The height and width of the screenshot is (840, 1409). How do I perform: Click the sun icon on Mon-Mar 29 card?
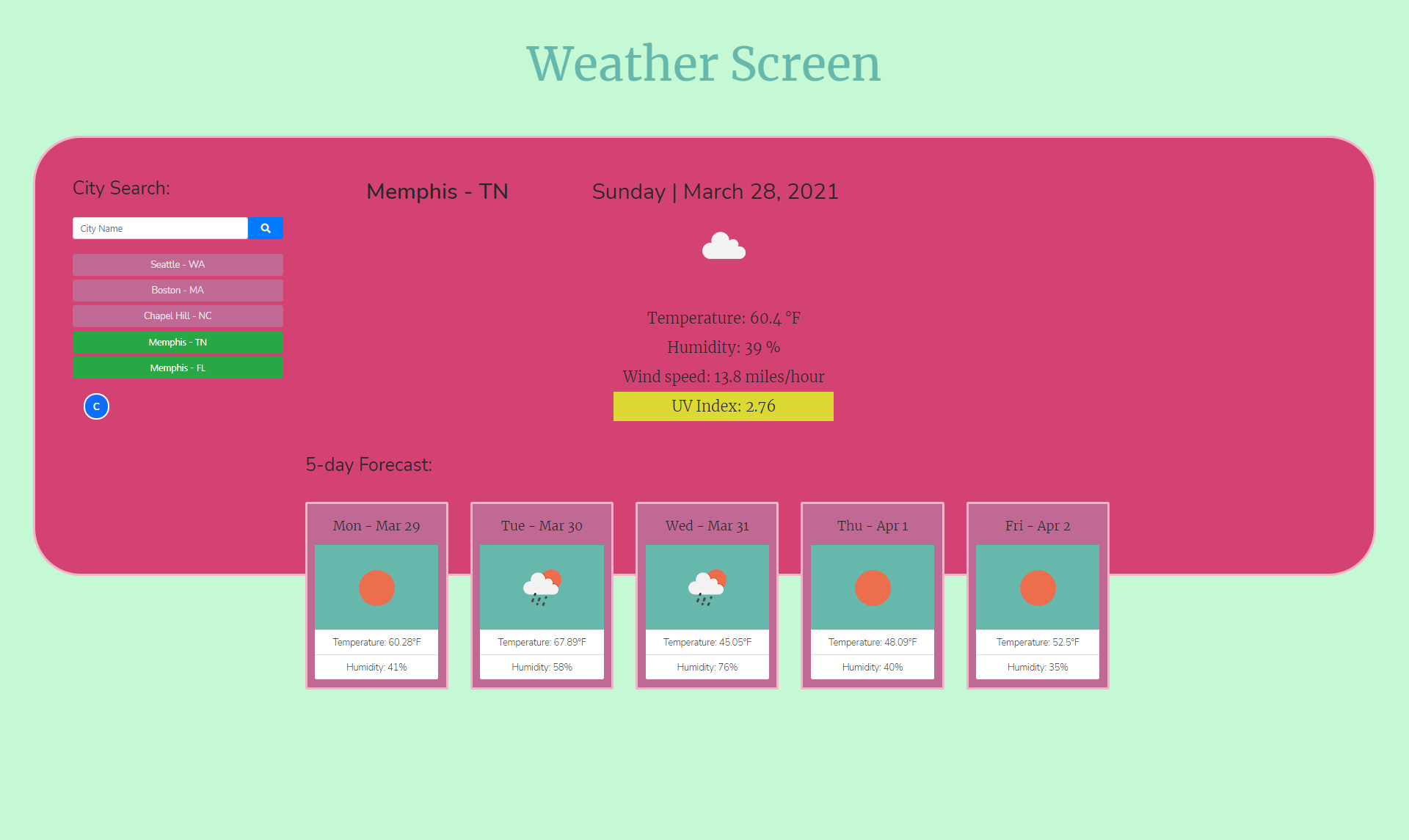coord(377,587)
